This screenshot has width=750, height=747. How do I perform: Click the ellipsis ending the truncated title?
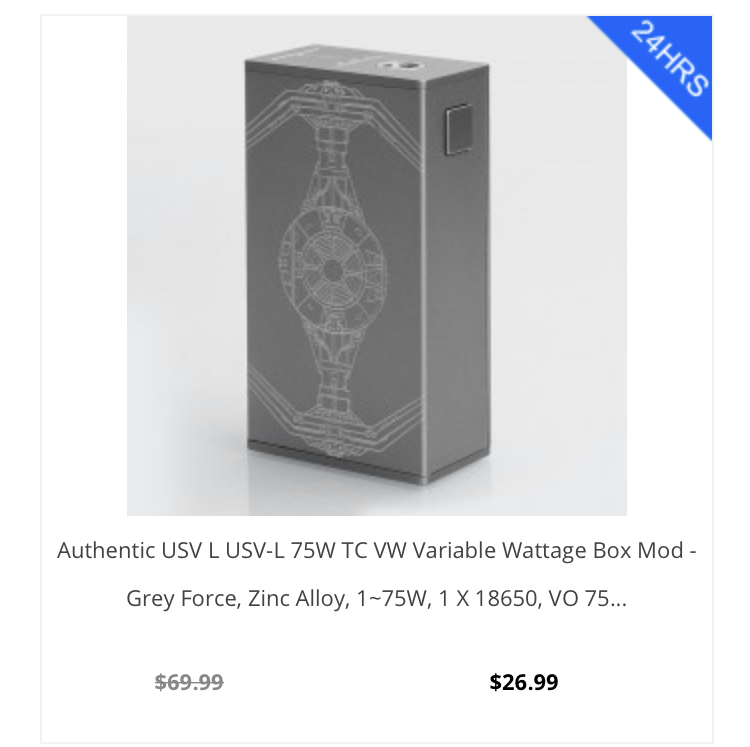click(618, 598)
